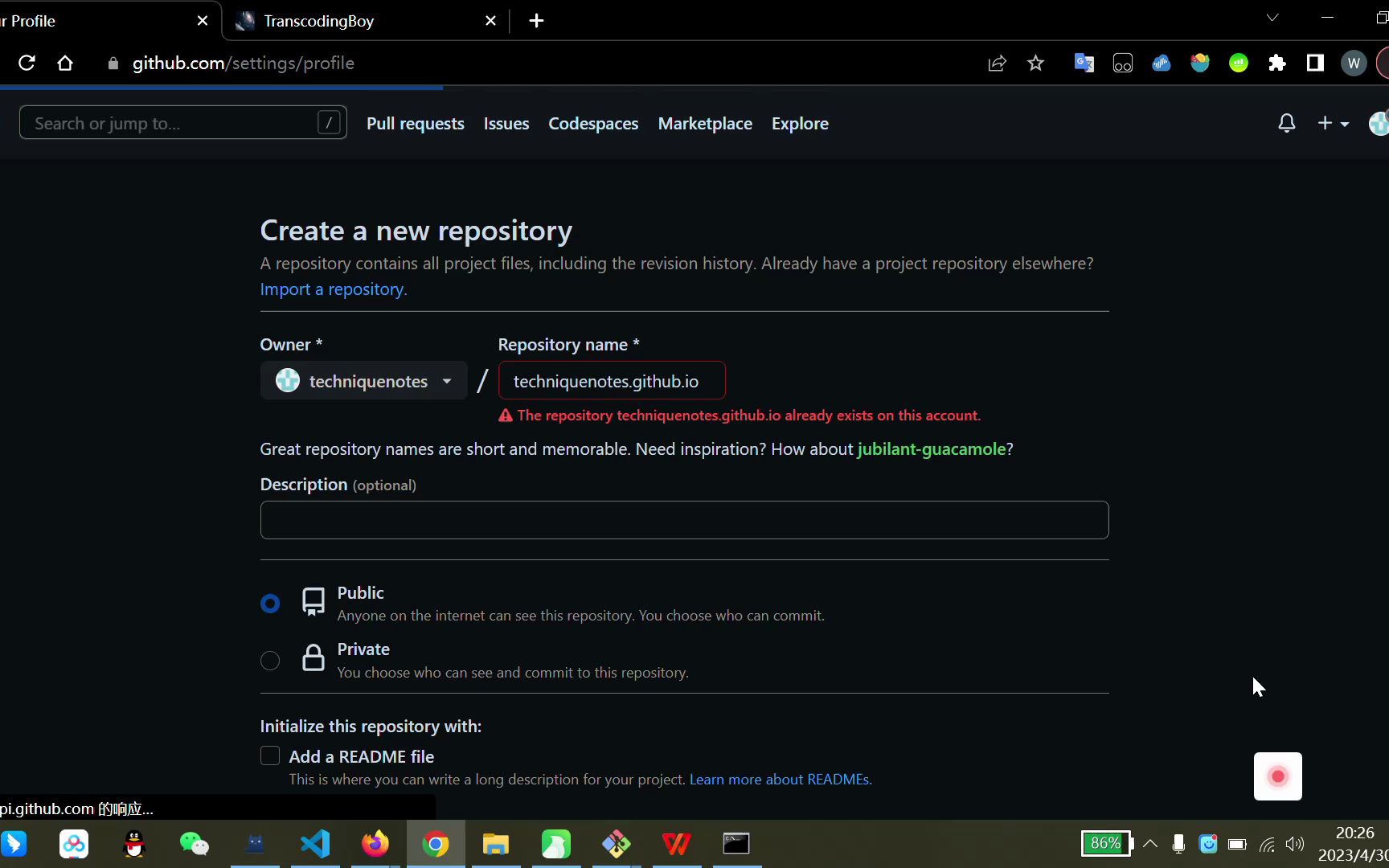Open Firefox from the taskbar
Viewport: 1389px width, 868px height.
[375, 844]
